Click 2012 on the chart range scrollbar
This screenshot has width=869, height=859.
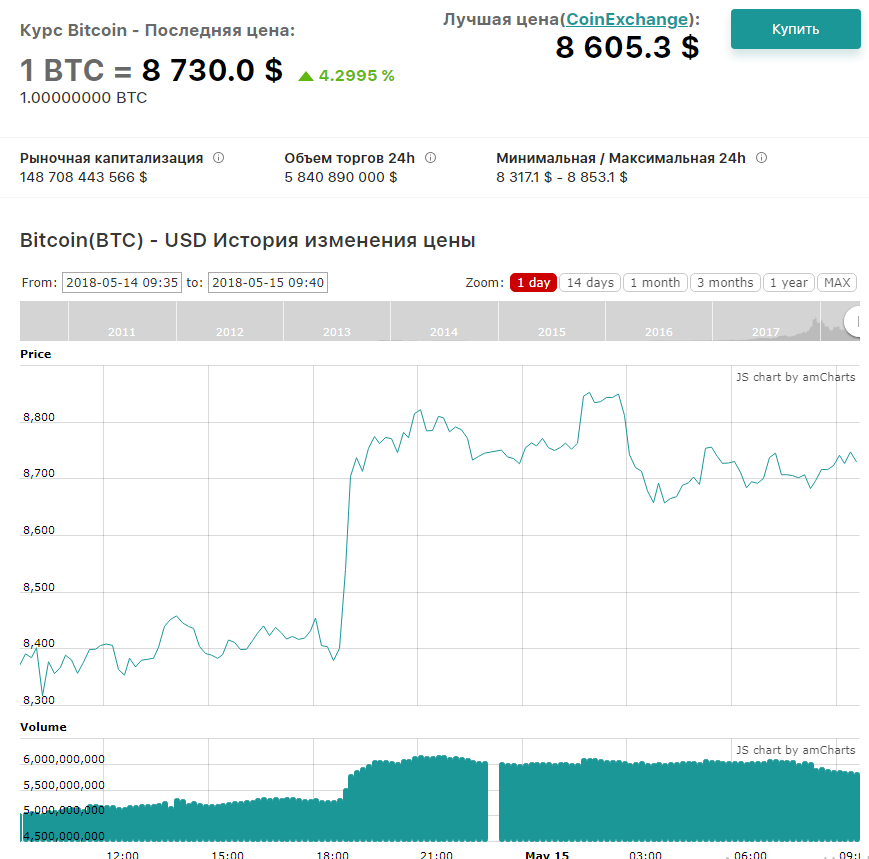(229, 332)
